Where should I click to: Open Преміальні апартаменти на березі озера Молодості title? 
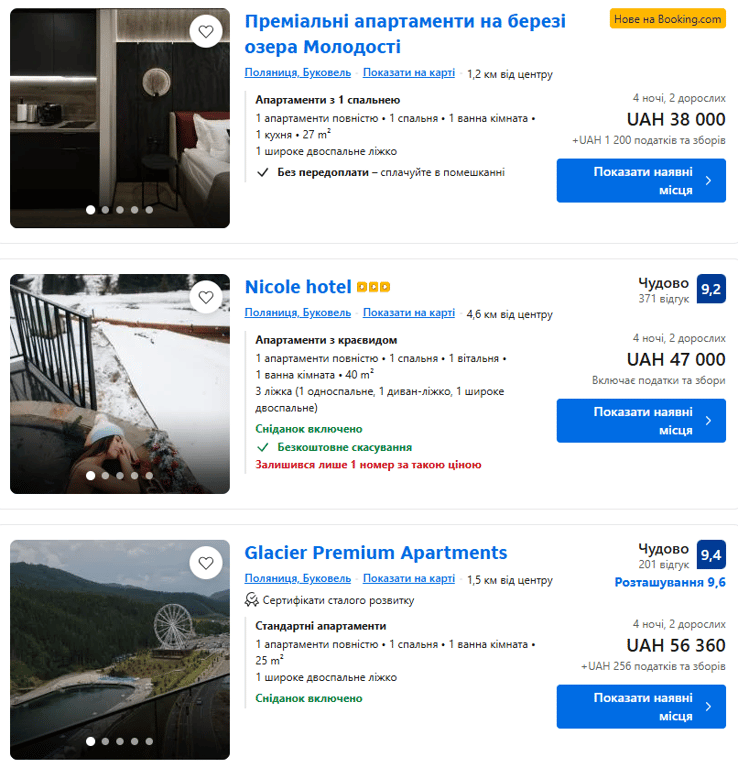pyautogui.click(x=405, y=34)
